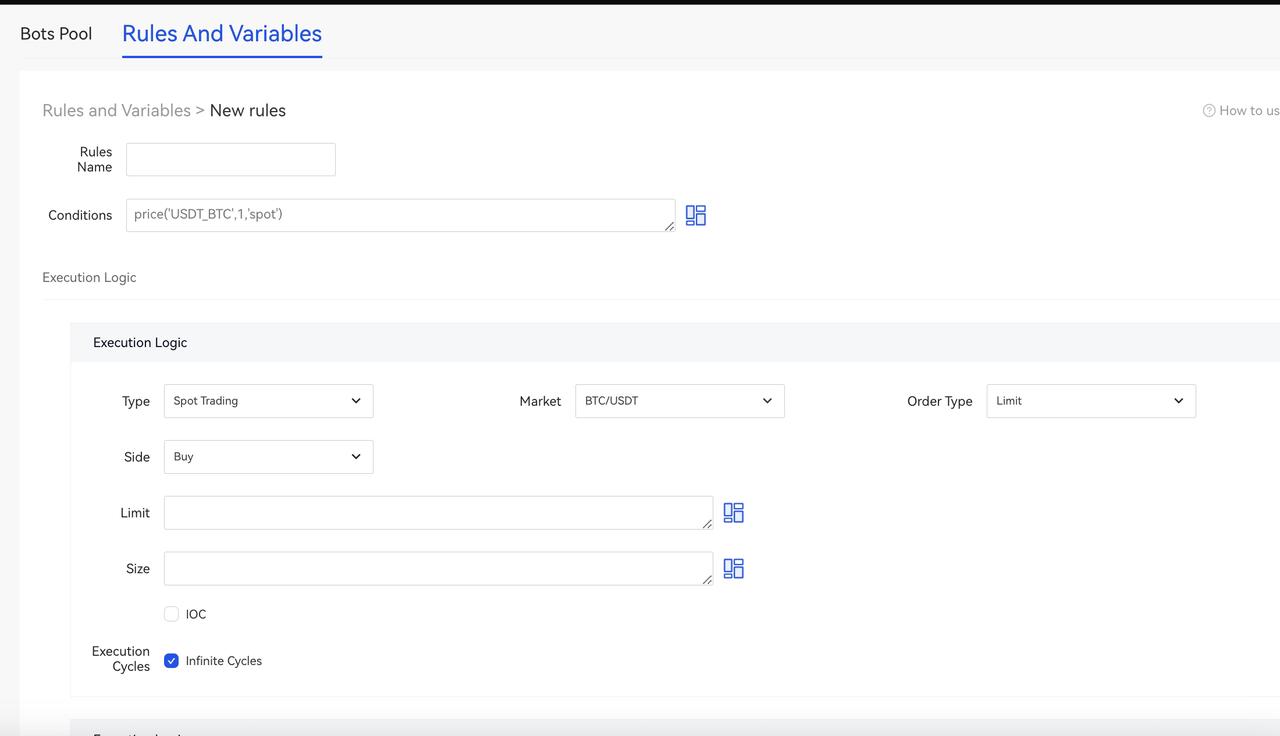Grab the Conditions text area resize handle

(x=670, y=227)
